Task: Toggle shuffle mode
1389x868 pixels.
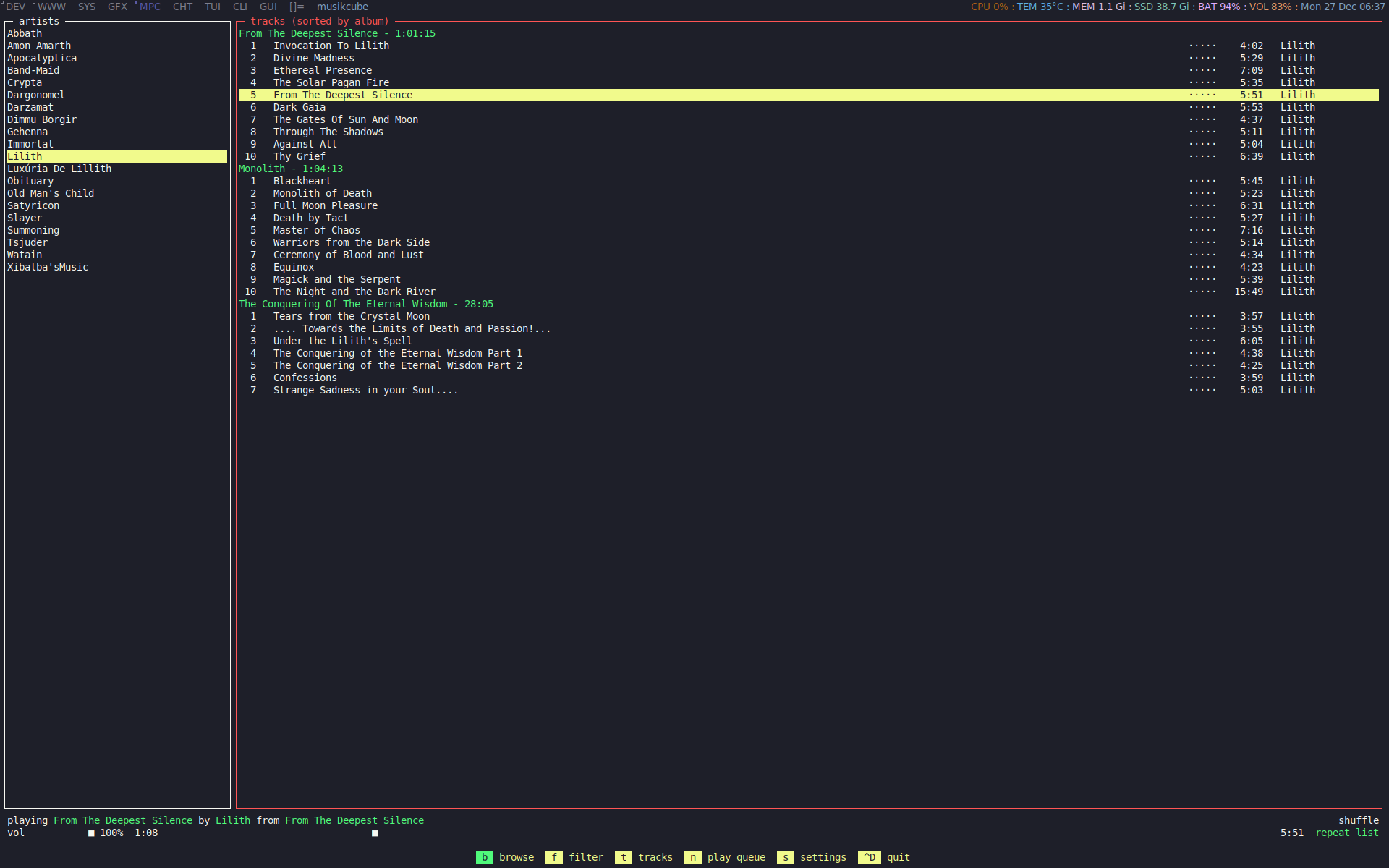Action: [x=1359, y=820]
